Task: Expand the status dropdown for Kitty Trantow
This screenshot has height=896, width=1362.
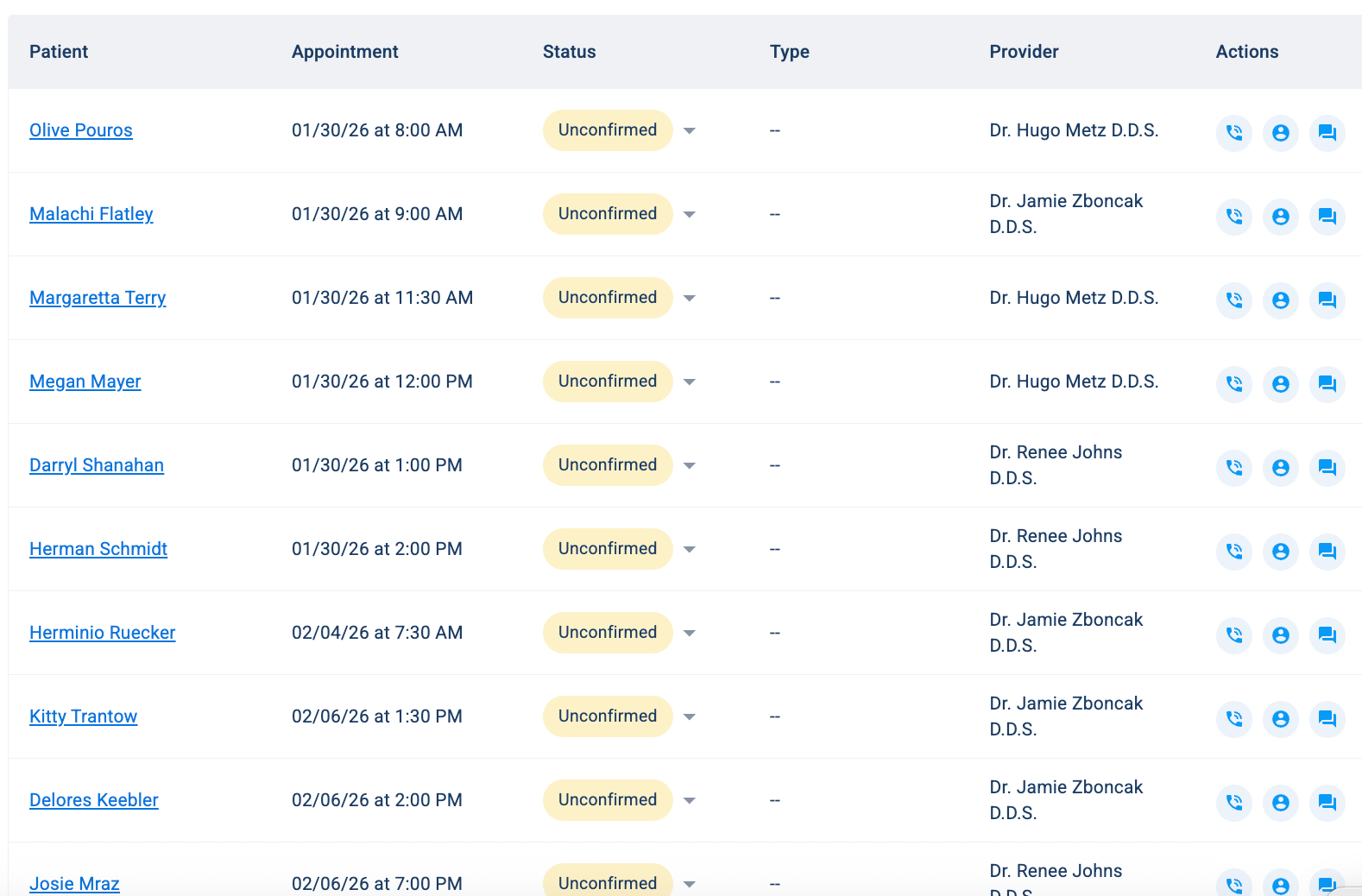Action: pos(690,717)
